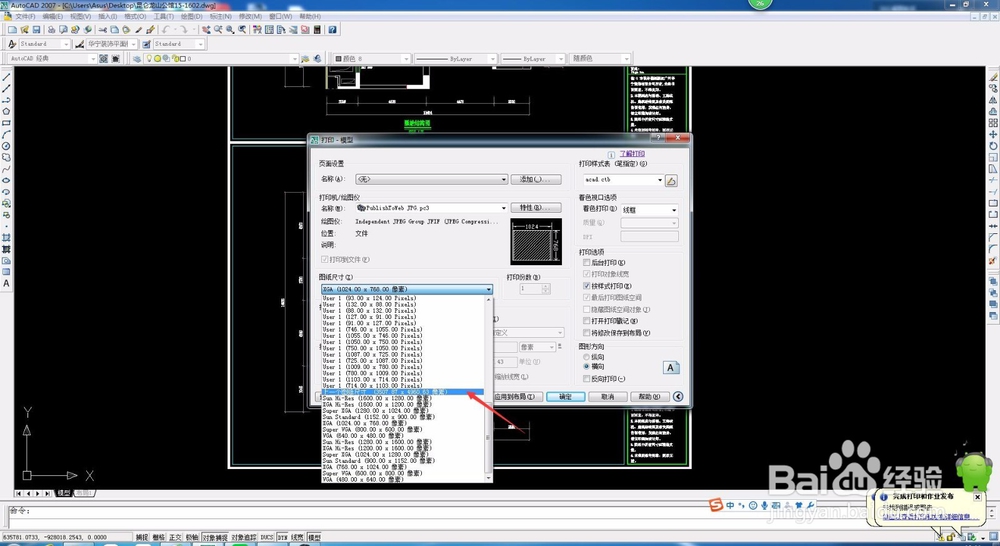This screenshot has width=1000, height=546.
Task: Check the 将修改保存到布局 checkbox
Action: (x=587, y=332)
